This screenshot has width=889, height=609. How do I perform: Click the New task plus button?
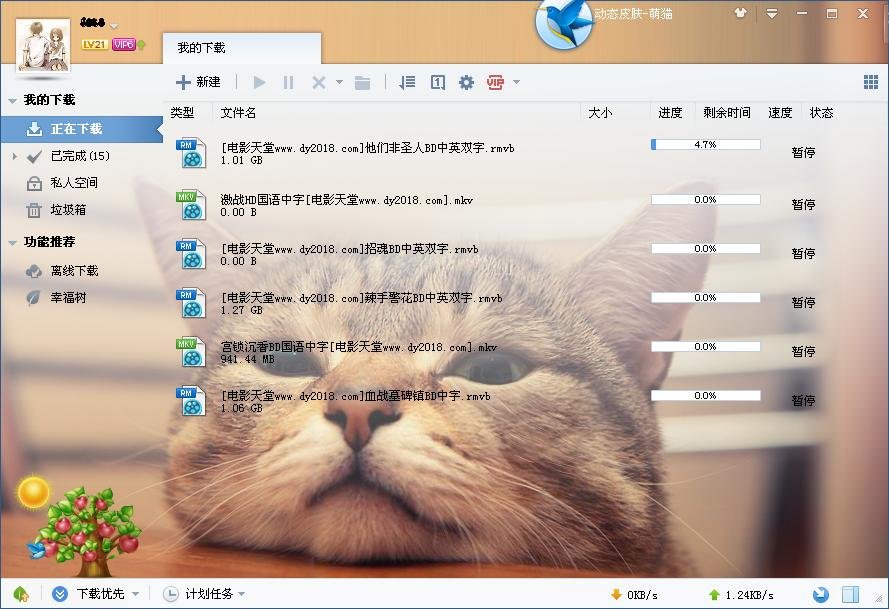(x=198, y=82)
